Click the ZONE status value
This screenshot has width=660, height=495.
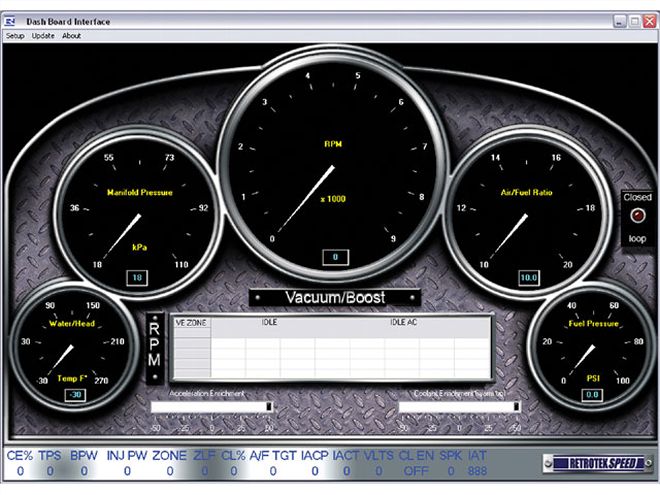click(x=170, y=471)
